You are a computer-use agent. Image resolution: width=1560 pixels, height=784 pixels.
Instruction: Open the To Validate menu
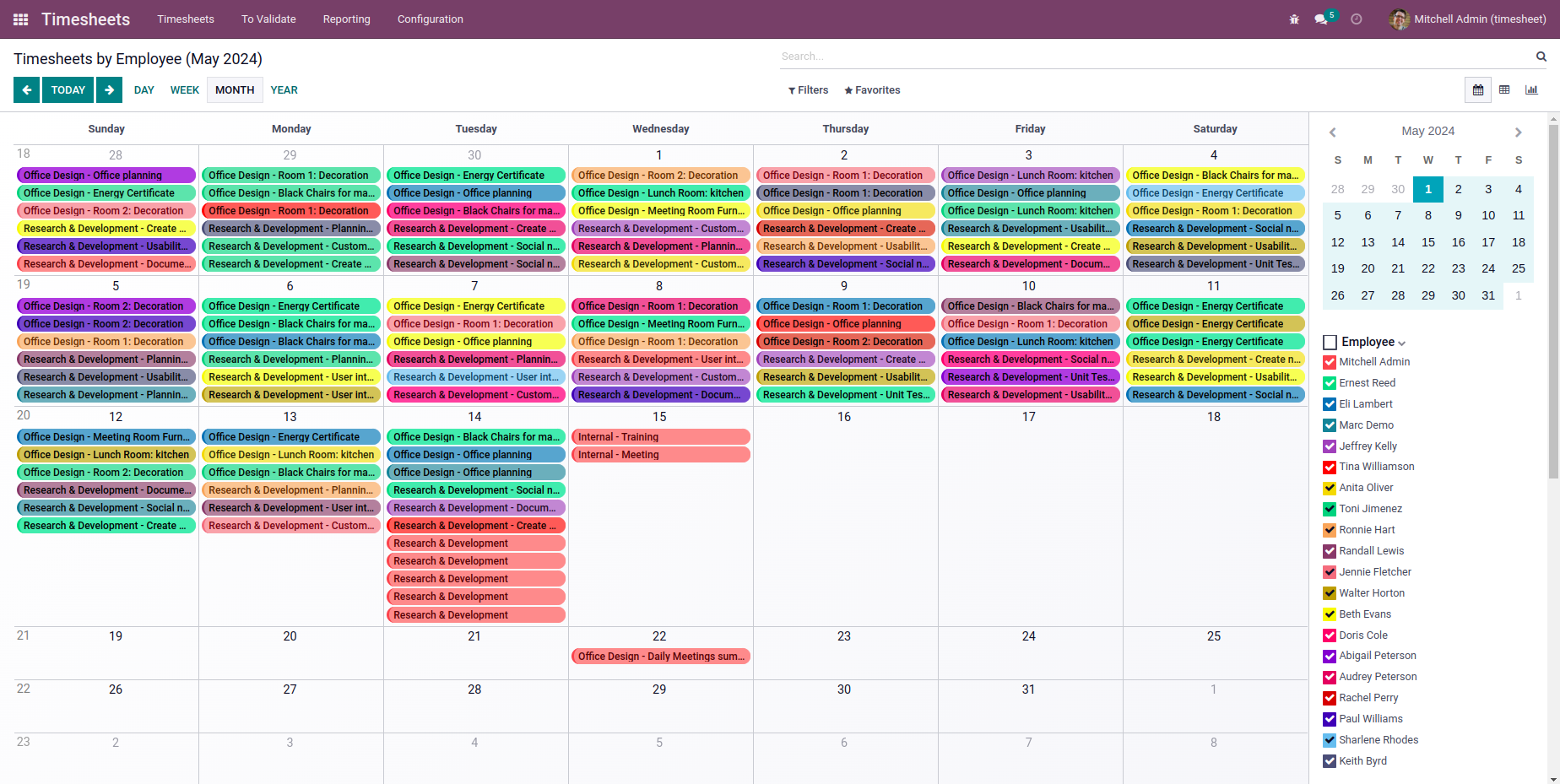click(x=268, y=19)
